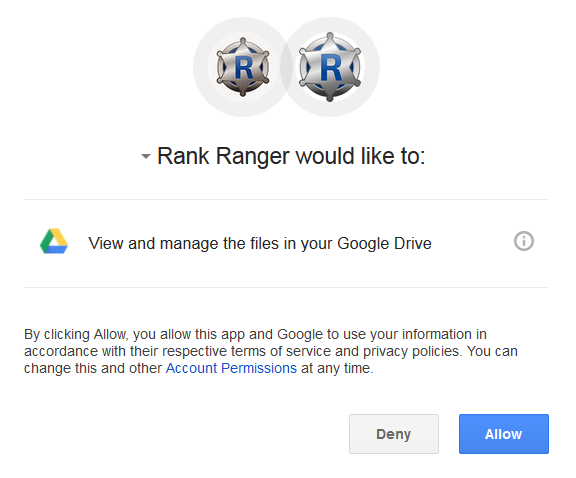The height and width of the screenshot is (478, 576).
Task: Click the Deny button
Action: [x=394, y=434]
